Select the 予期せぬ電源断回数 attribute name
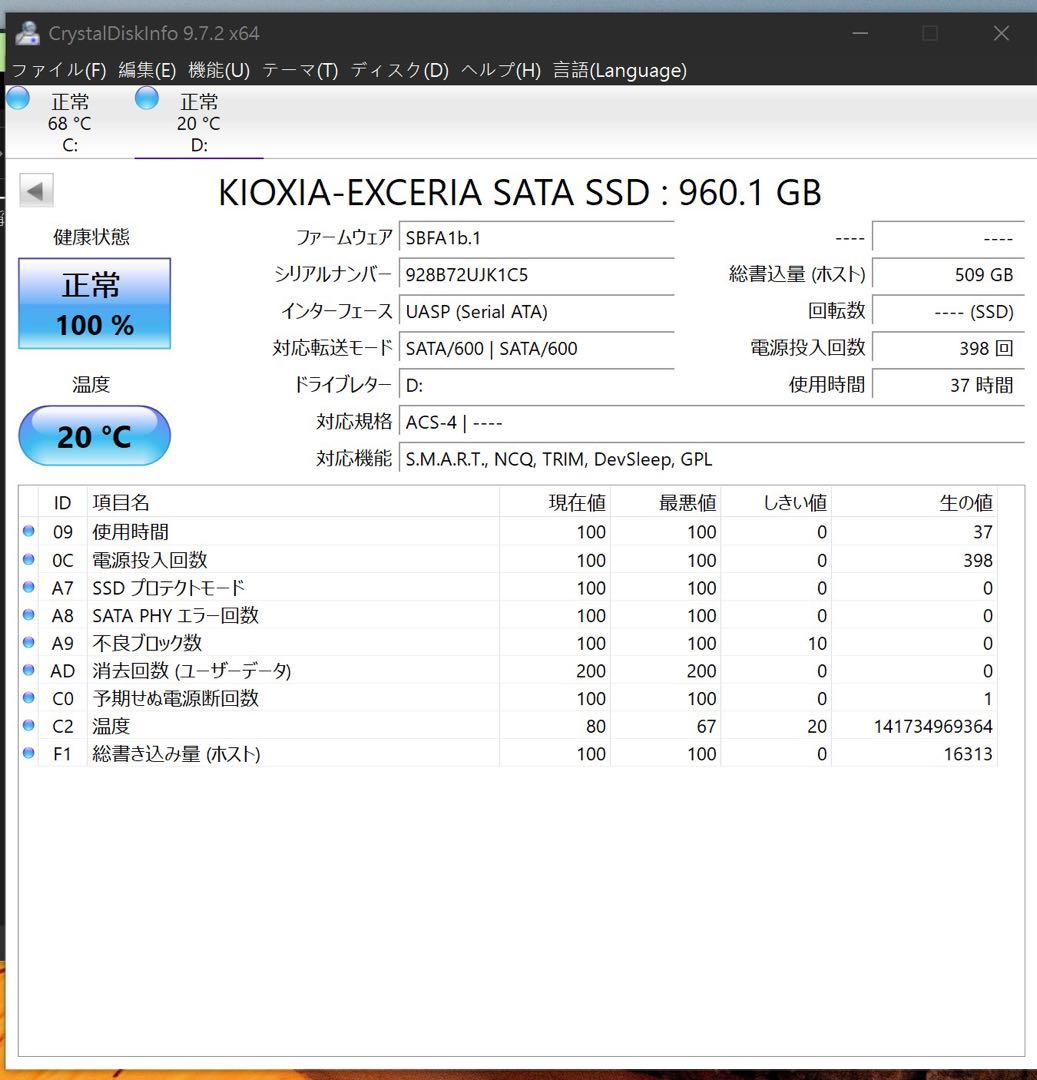Viewport: 1037px width, 1080px height. [x=176, y=698]
